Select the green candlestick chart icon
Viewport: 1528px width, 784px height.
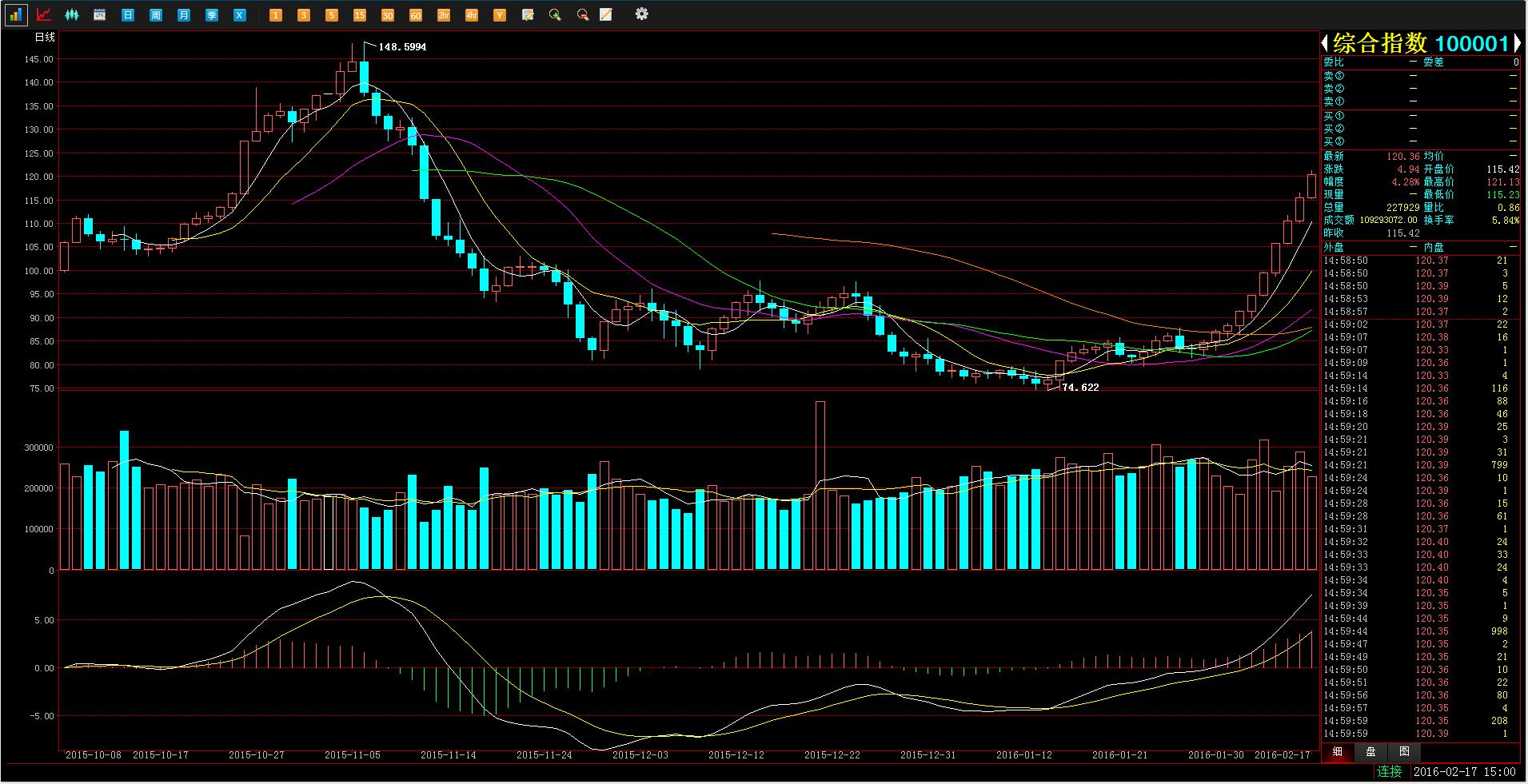tap(72, 14)
